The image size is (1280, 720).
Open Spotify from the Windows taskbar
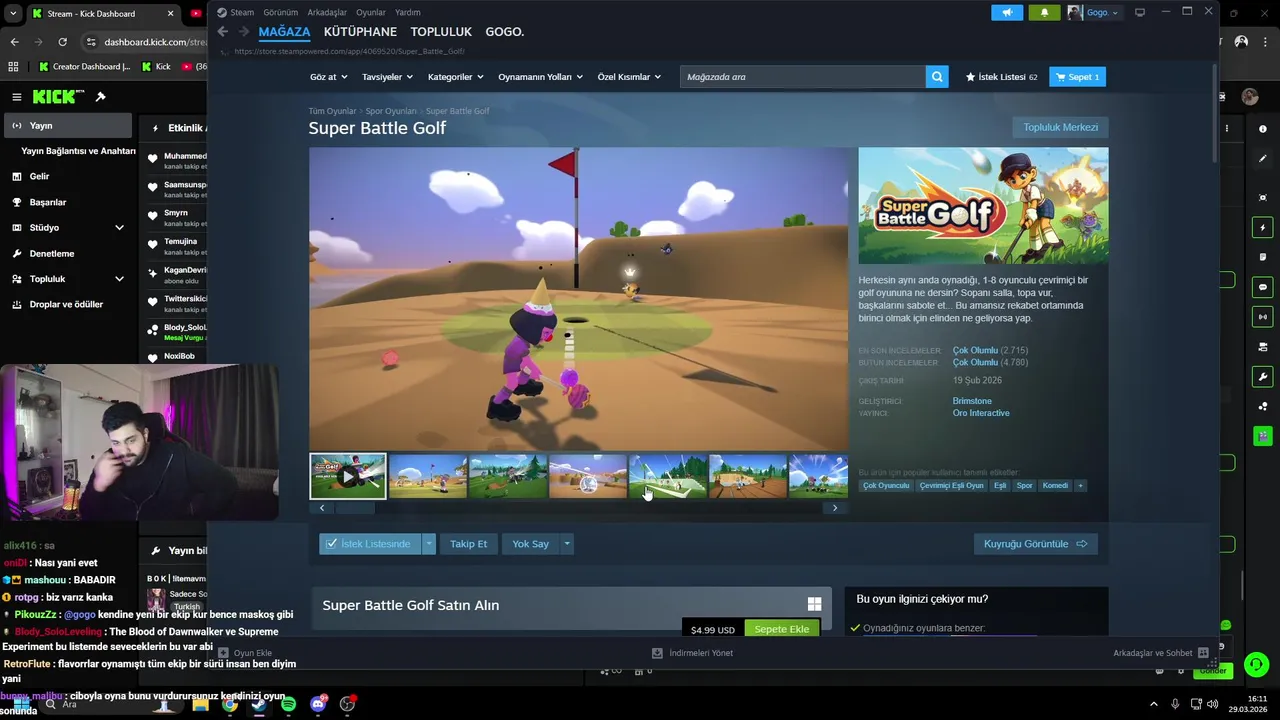(x=288, y=704)
